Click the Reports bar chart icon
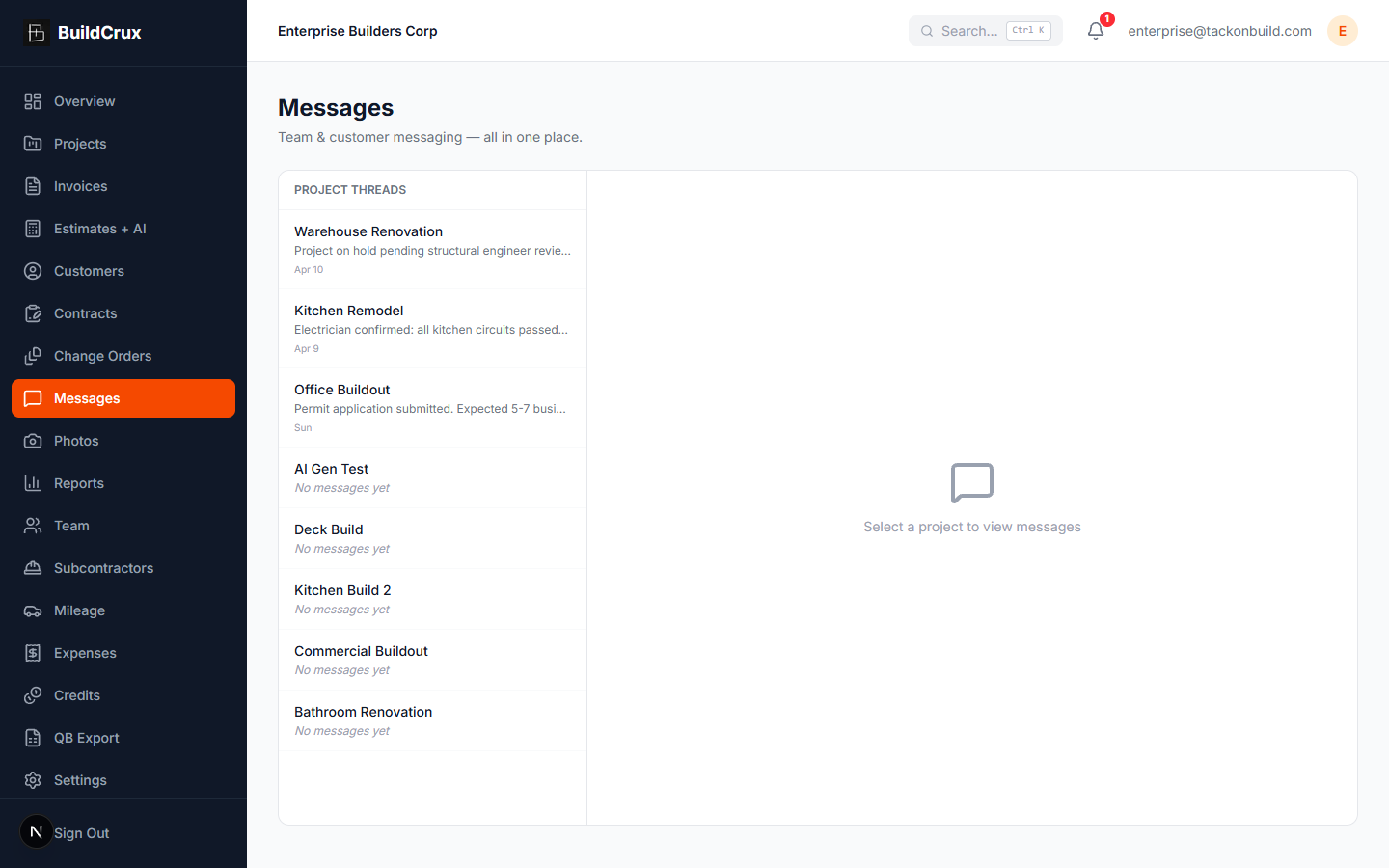 33,483
